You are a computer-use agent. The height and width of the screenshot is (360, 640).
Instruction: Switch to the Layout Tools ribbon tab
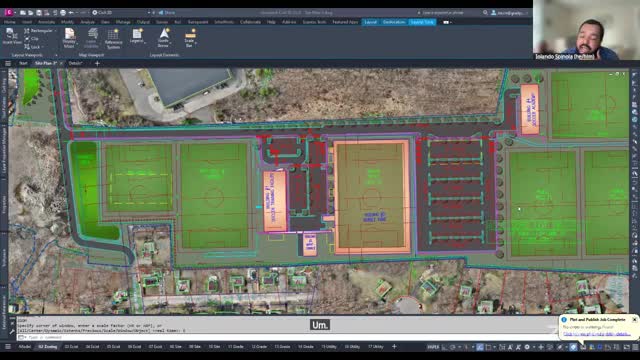click(x=422, y=22)
